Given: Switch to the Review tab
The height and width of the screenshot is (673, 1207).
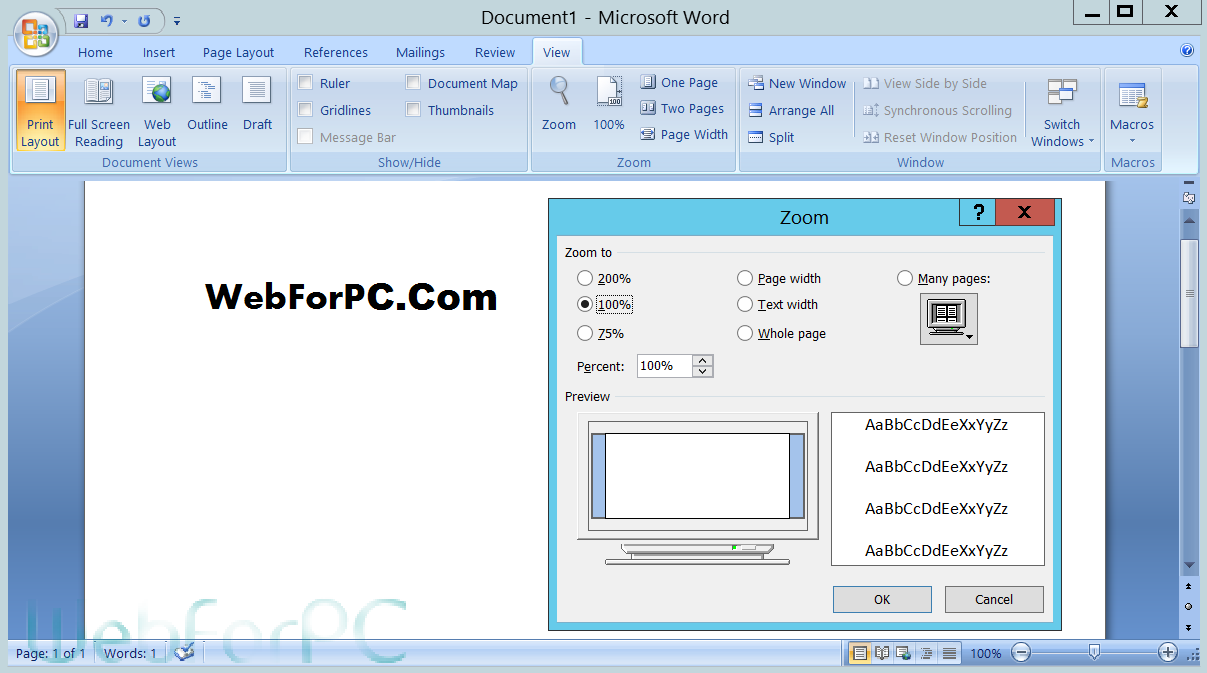Looking at the screenshot, I should (495, 53).
